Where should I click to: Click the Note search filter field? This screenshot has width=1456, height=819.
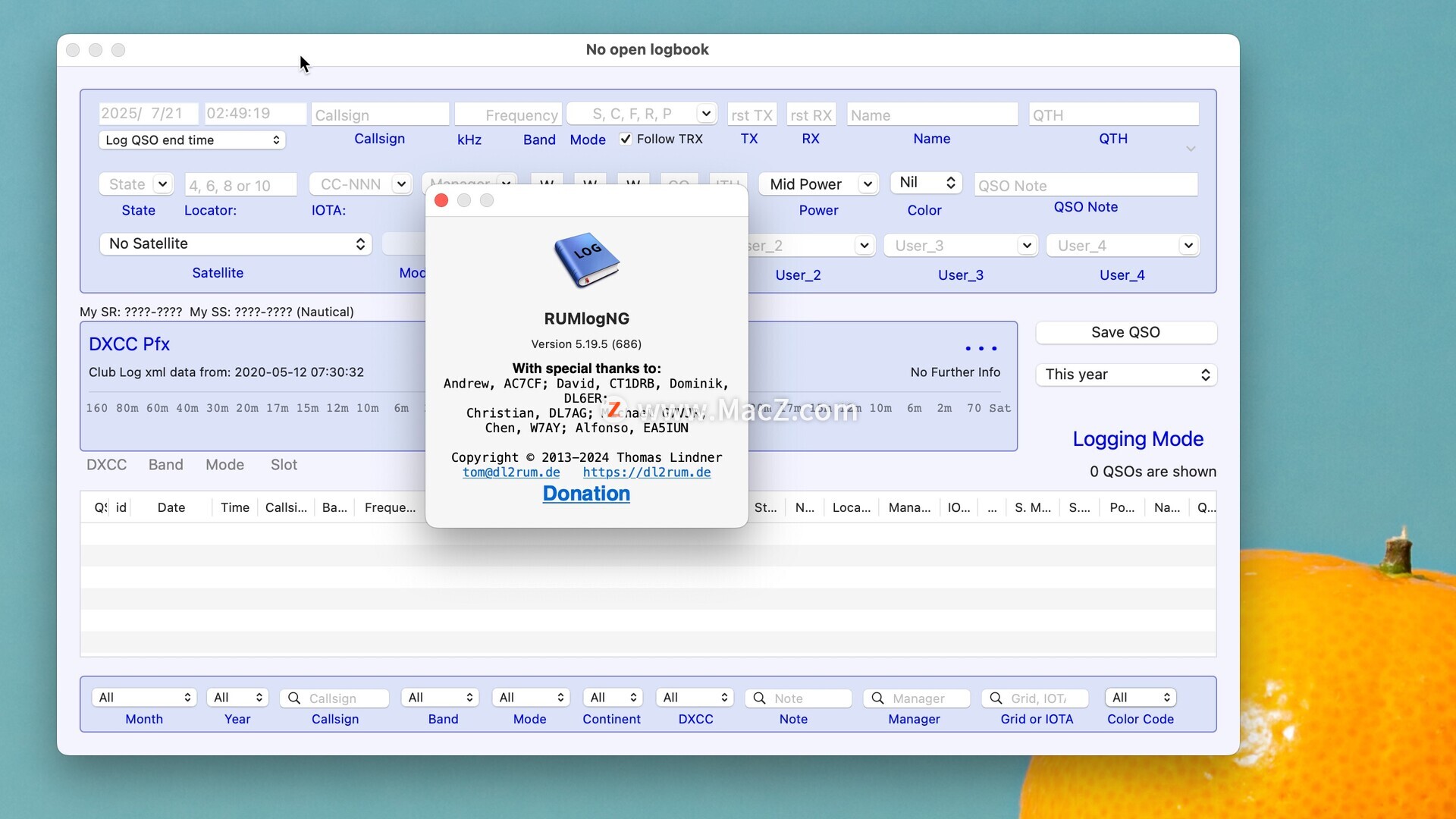coord(799,698)
